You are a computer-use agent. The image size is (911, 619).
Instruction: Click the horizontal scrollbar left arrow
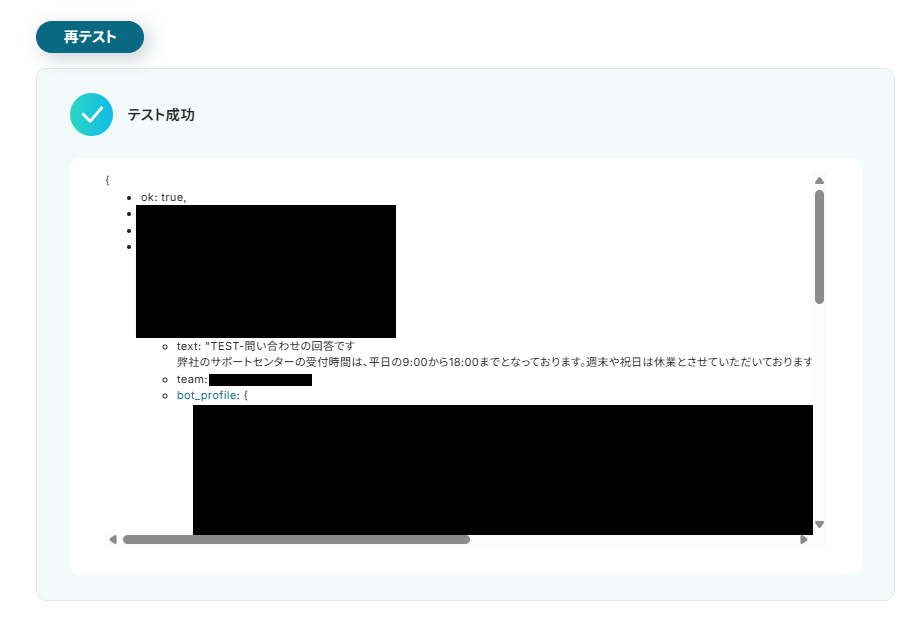pyautogui.click(x=113, y=539)
